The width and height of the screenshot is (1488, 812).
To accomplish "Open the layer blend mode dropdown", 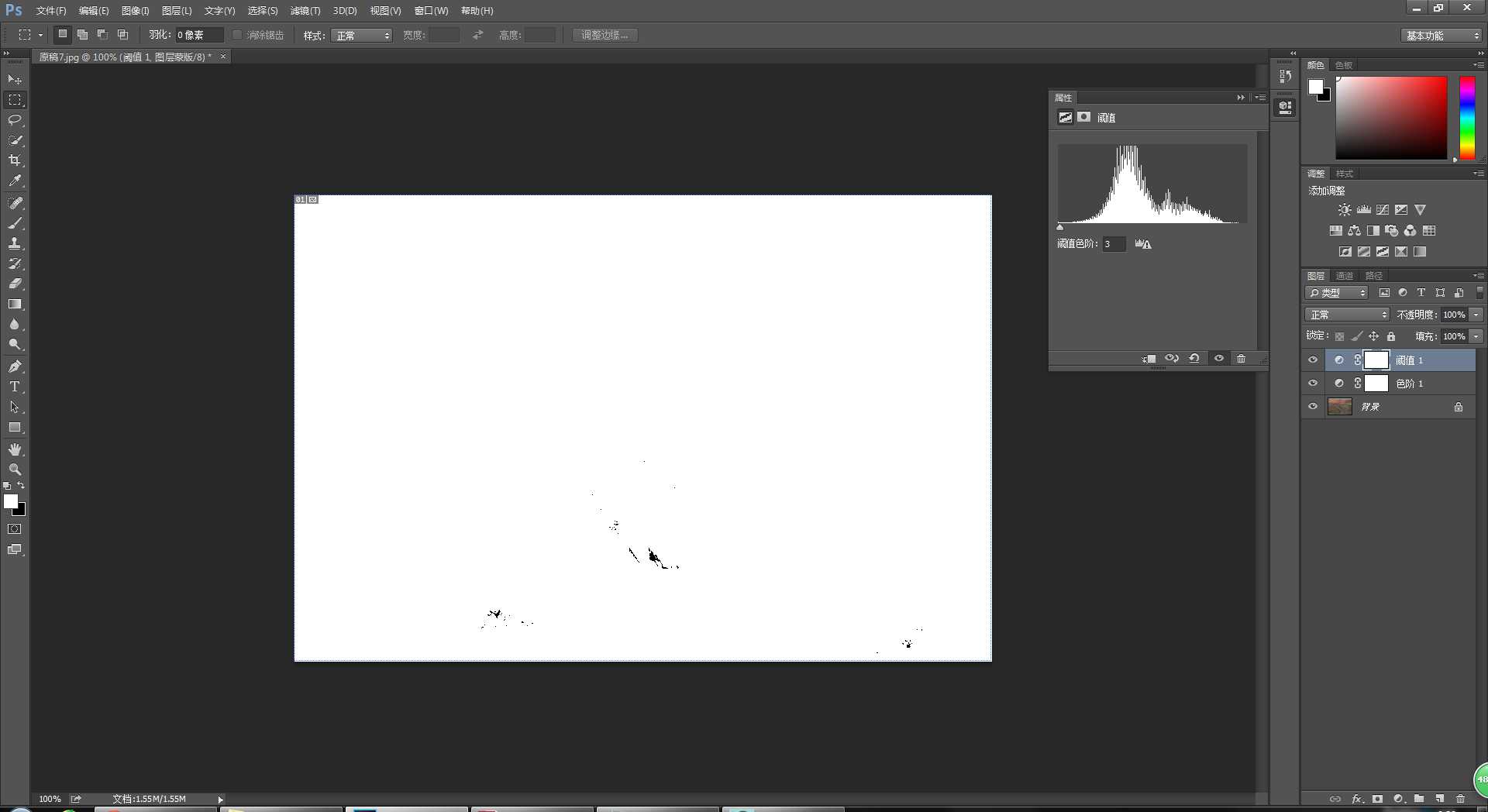I will pyautogui.click(x=1348, y=315).
